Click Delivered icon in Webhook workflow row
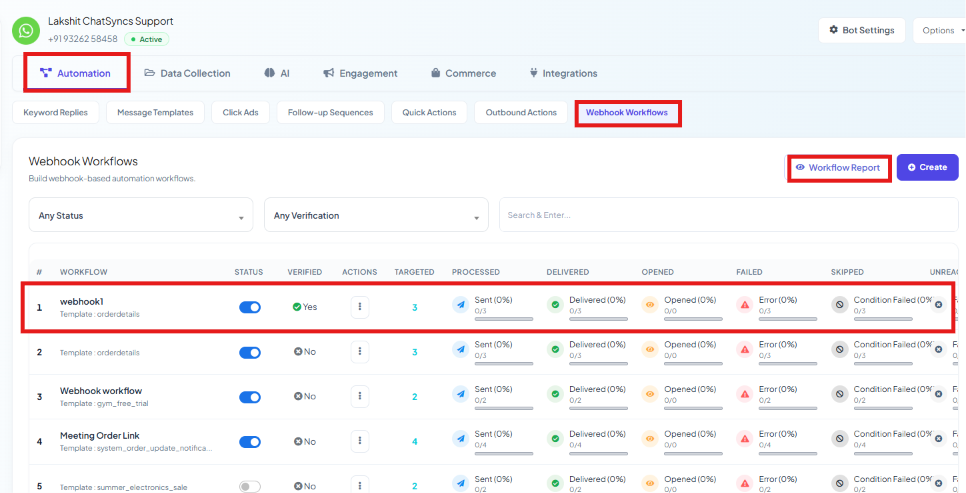Image resolution: width=966 pixels, height=493 pixels. [x=556, y=394]
